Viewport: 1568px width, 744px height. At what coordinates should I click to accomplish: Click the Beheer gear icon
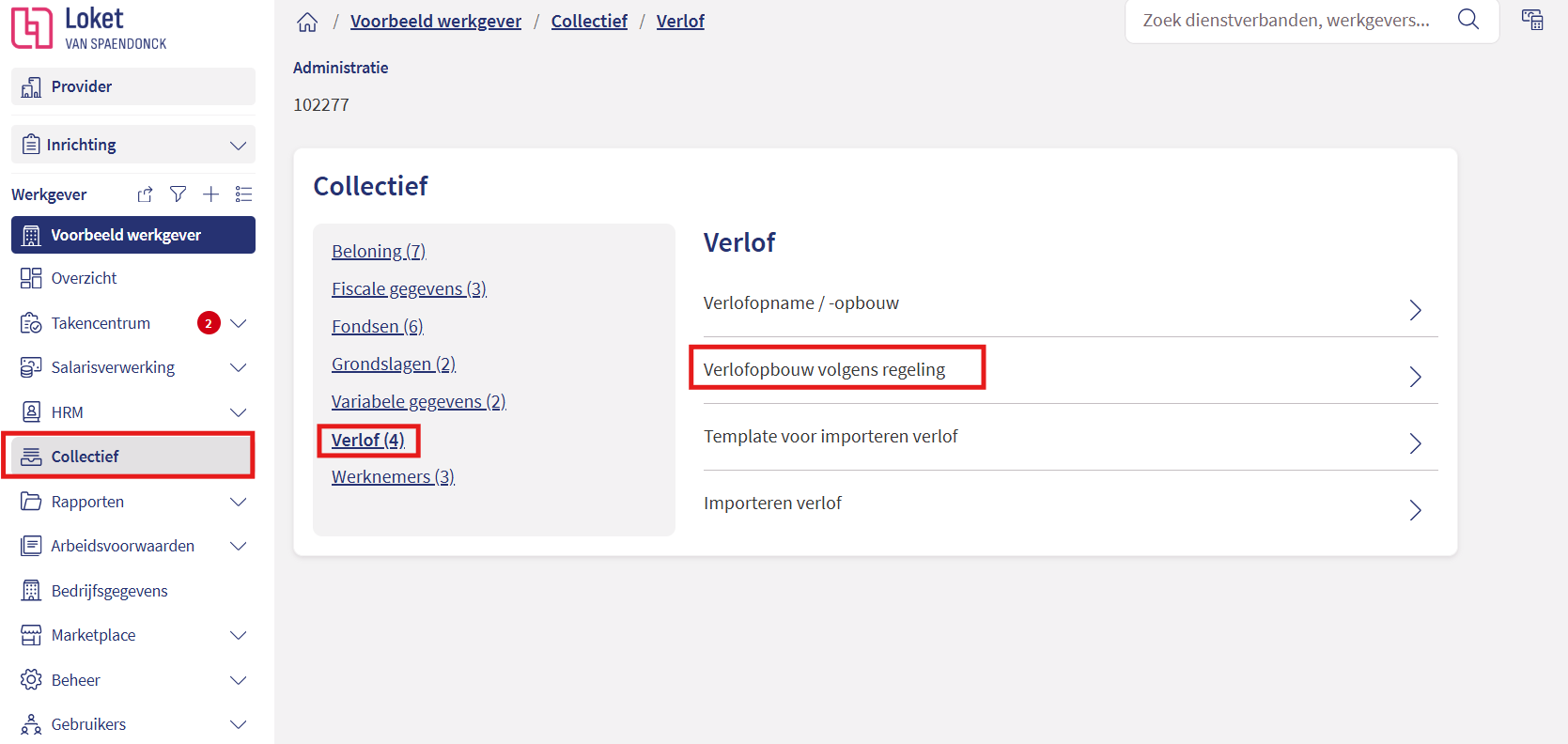pyautogui.click(x=31, y=680)
